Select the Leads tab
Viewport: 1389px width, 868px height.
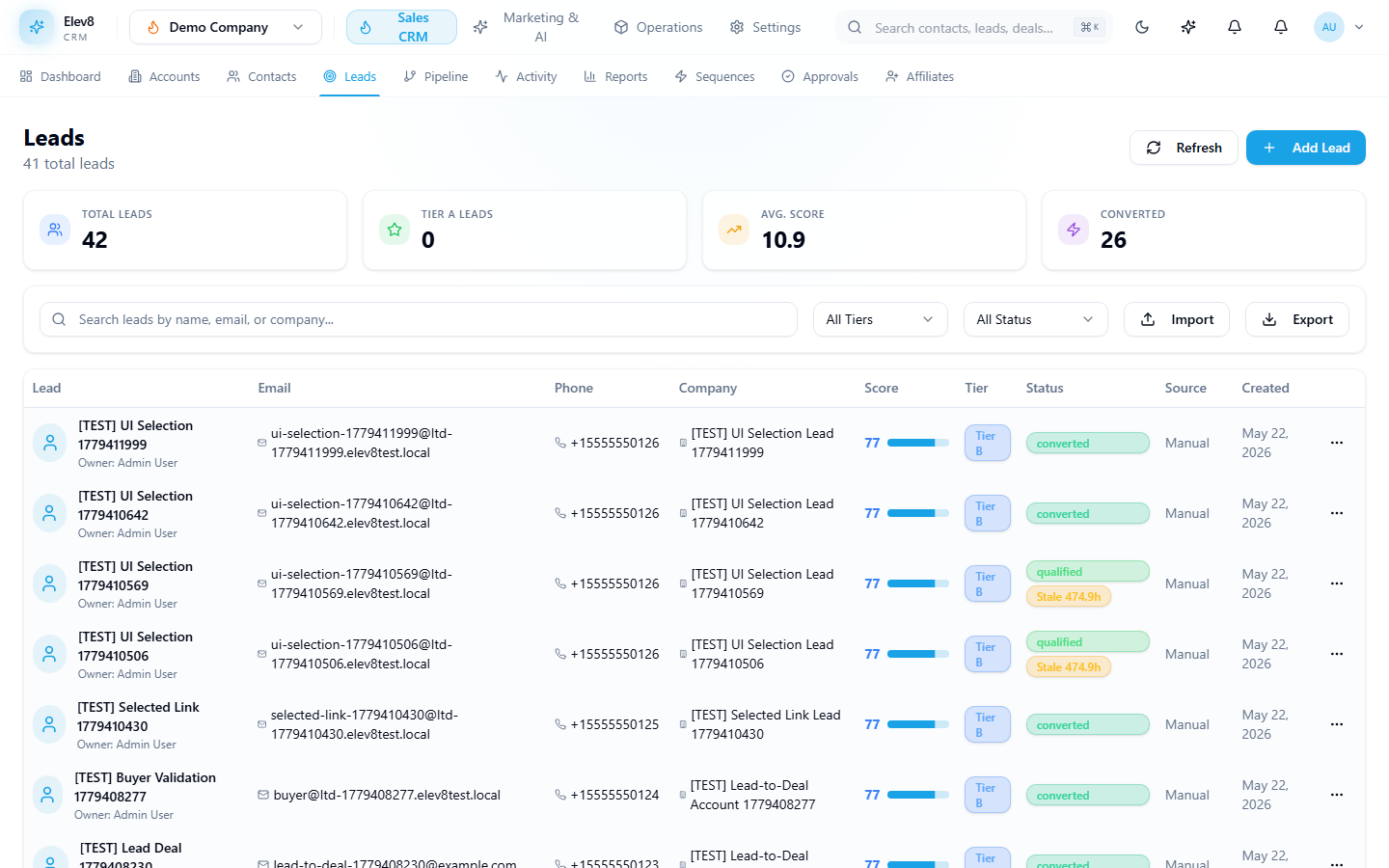point(350,76)
